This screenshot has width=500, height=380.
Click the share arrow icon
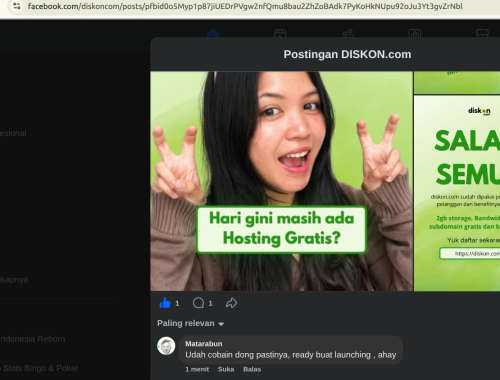[231, 303]
